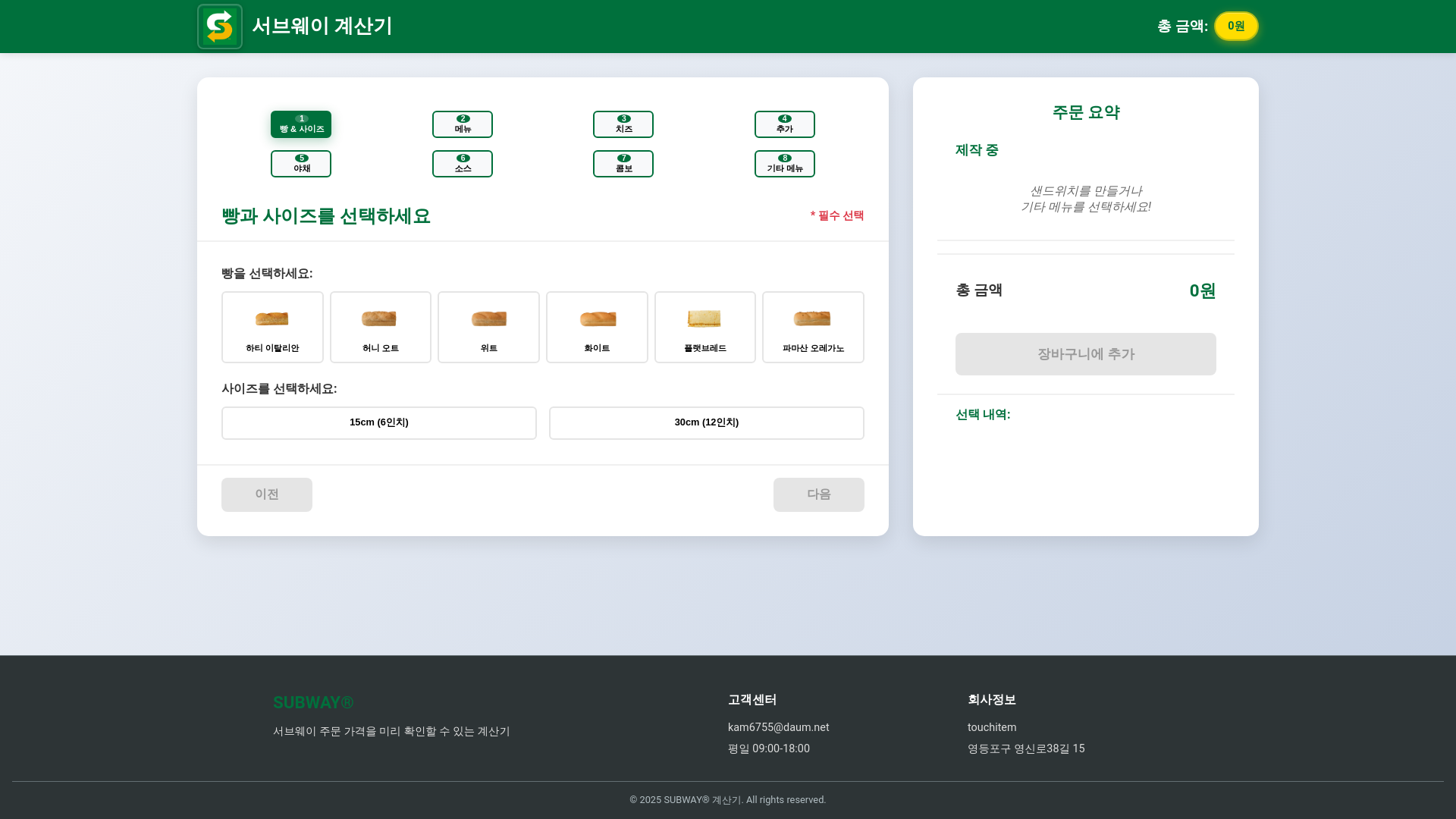The width and height of the screenshot is (1456, 819).
Task: Choose 위트 bread option
Action: 488,327
